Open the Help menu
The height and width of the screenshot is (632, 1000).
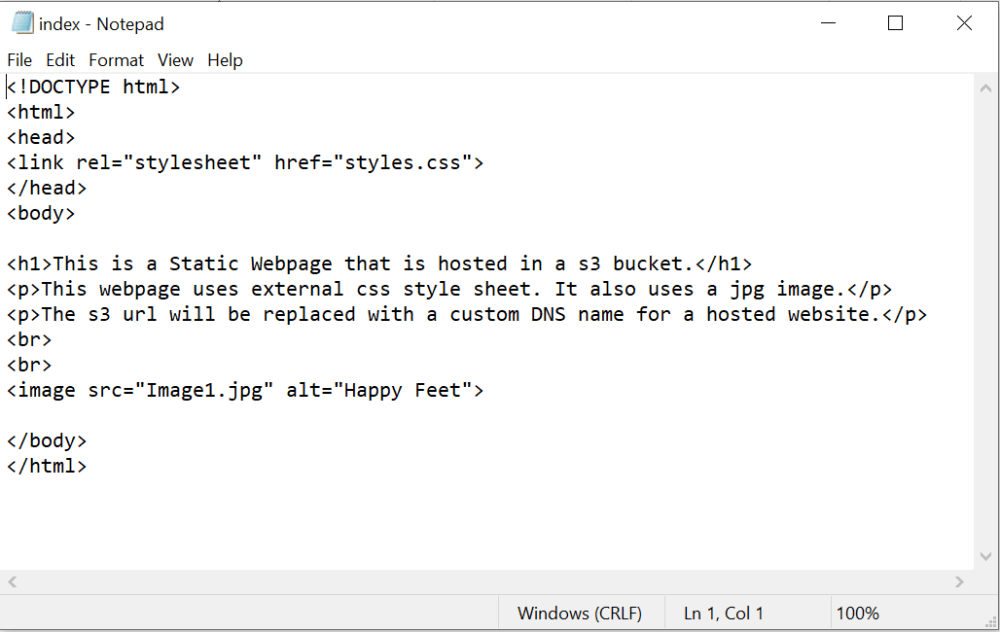pyautogui.click(x=225, y=60)
